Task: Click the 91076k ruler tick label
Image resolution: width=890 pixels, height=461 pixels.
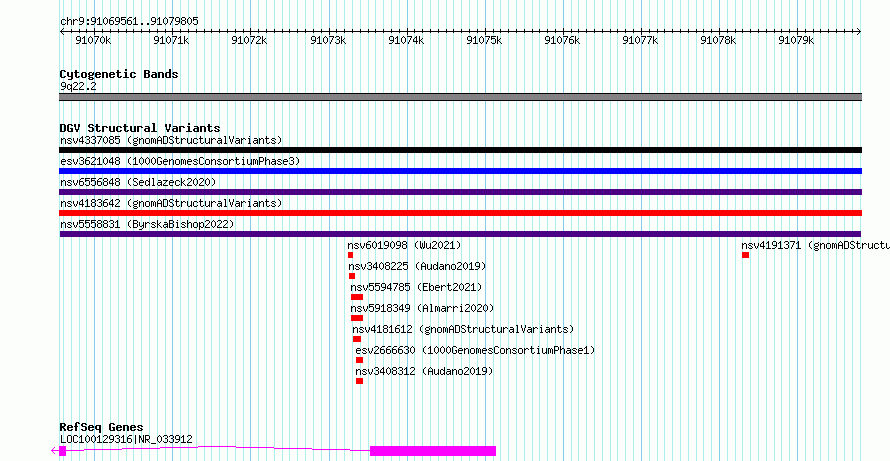Action: (x=562, y=40)
